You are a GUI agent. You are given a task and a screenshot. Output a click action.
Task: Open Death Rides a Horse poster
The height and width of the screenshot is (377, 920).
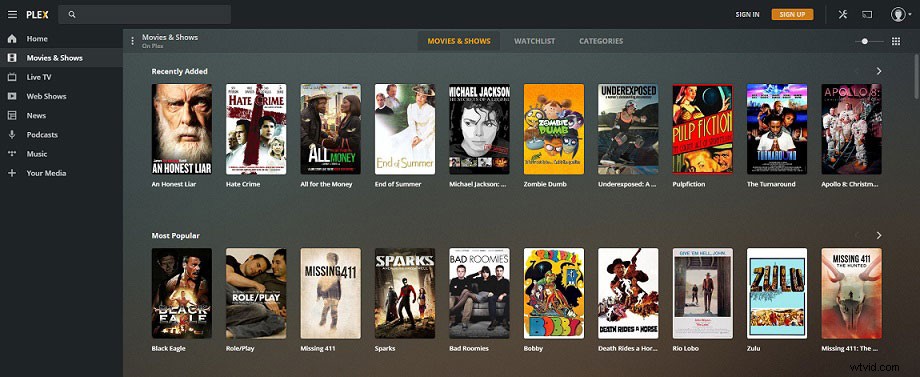[x=628, y=293]
